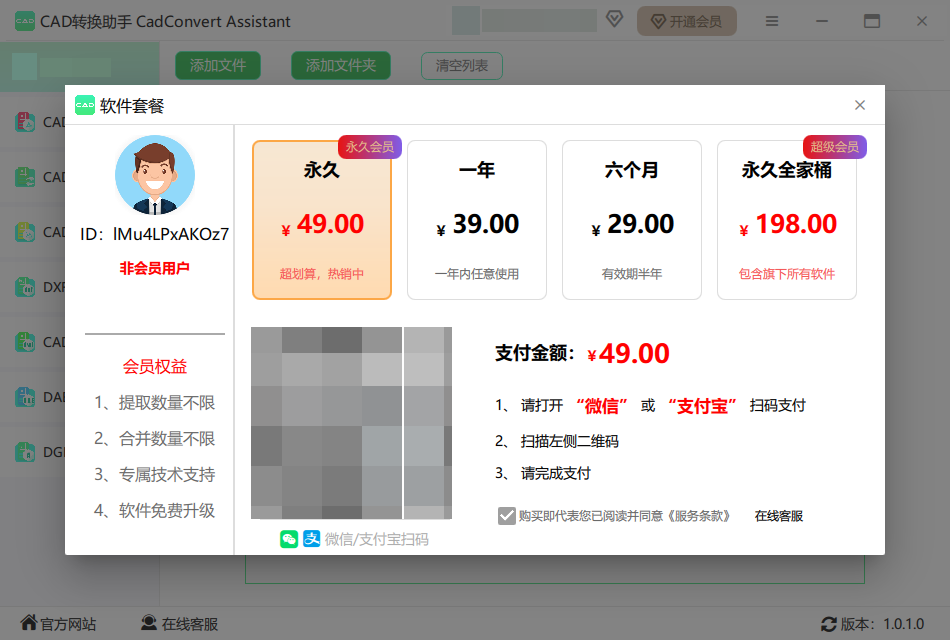The height and width of the screenshot is (640, 950).
Task: Uncheck the 服务条款 agreement checkbox
Action: (507, 516)
